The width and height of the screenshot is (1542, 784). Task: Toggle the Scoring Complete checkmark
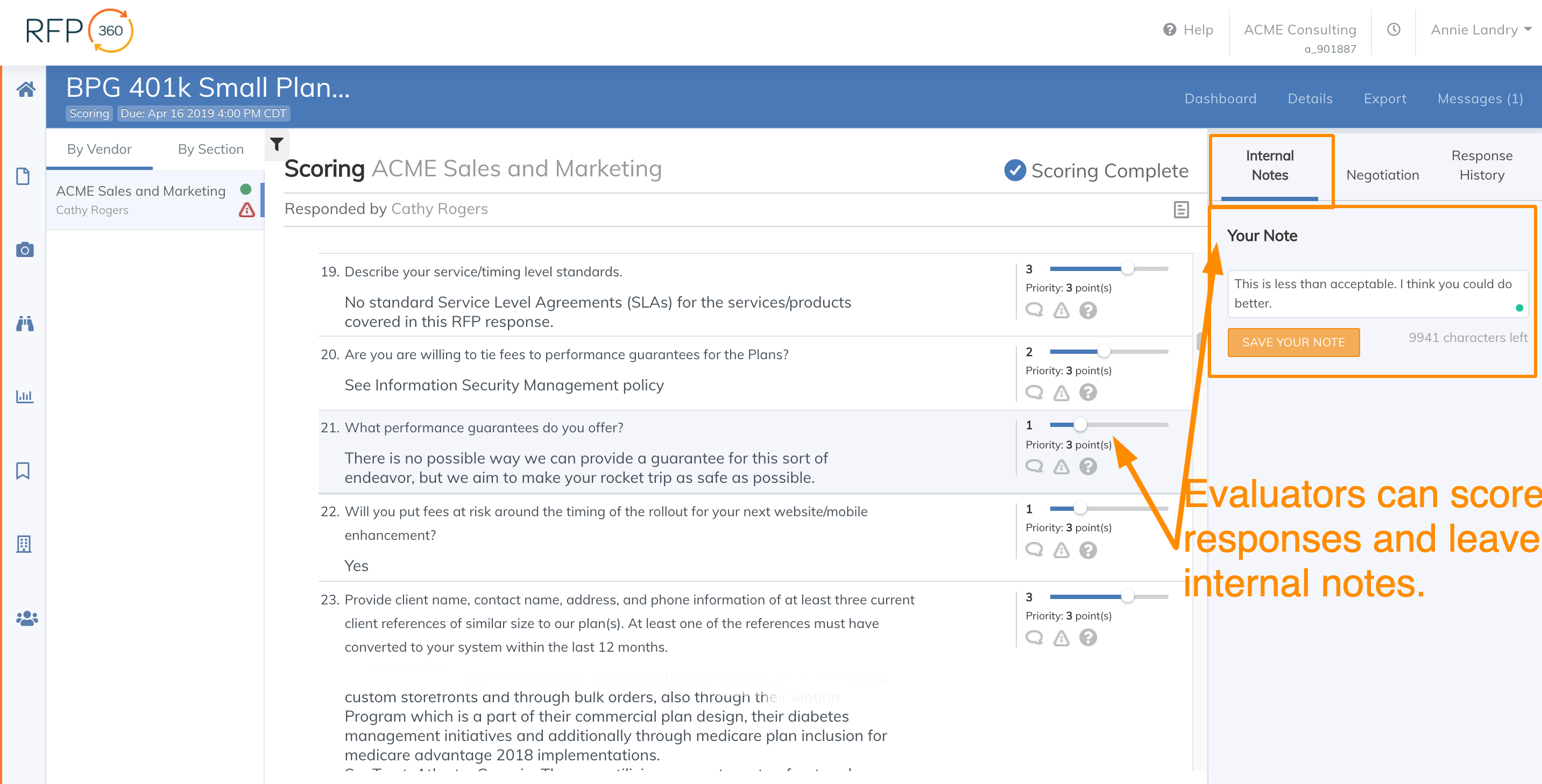(x=1015, y=170)
